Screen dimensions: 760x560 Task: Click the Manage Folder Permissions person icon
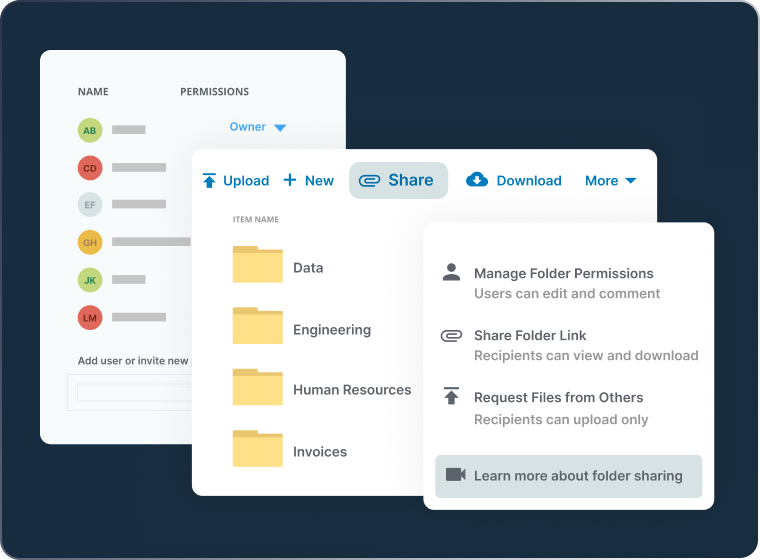tap(451, 272)
